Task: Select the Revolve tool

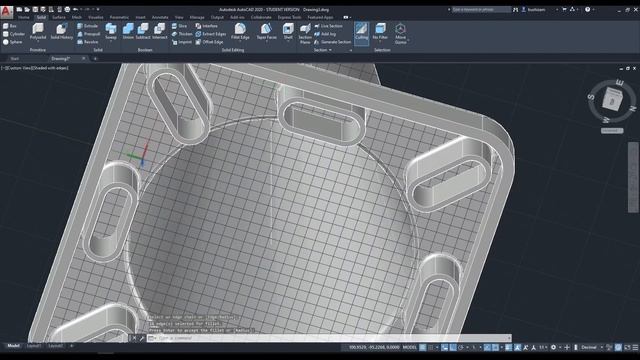Action: pyautogui.click(x=88, y=42)
